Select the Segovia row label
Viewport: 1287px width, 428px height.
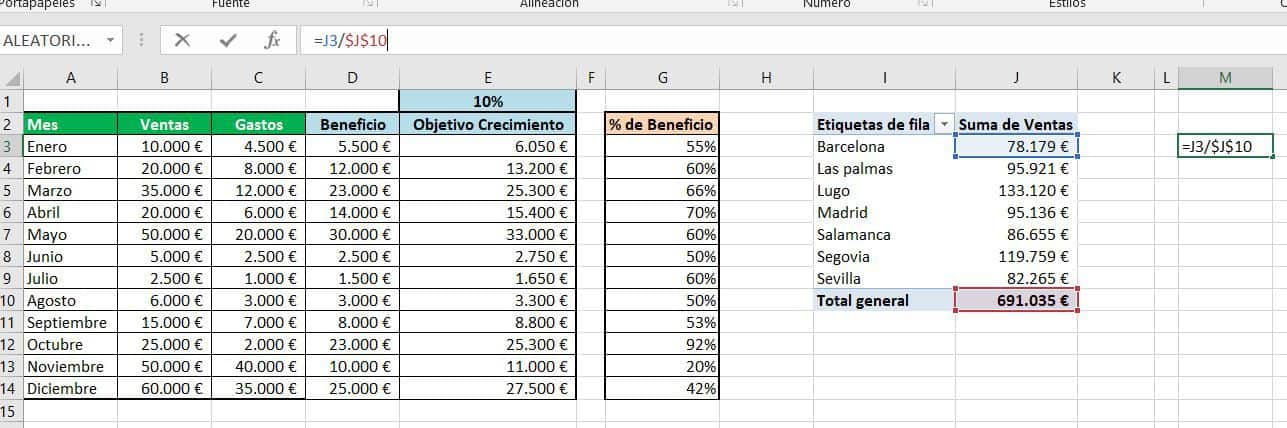(885, 256)
